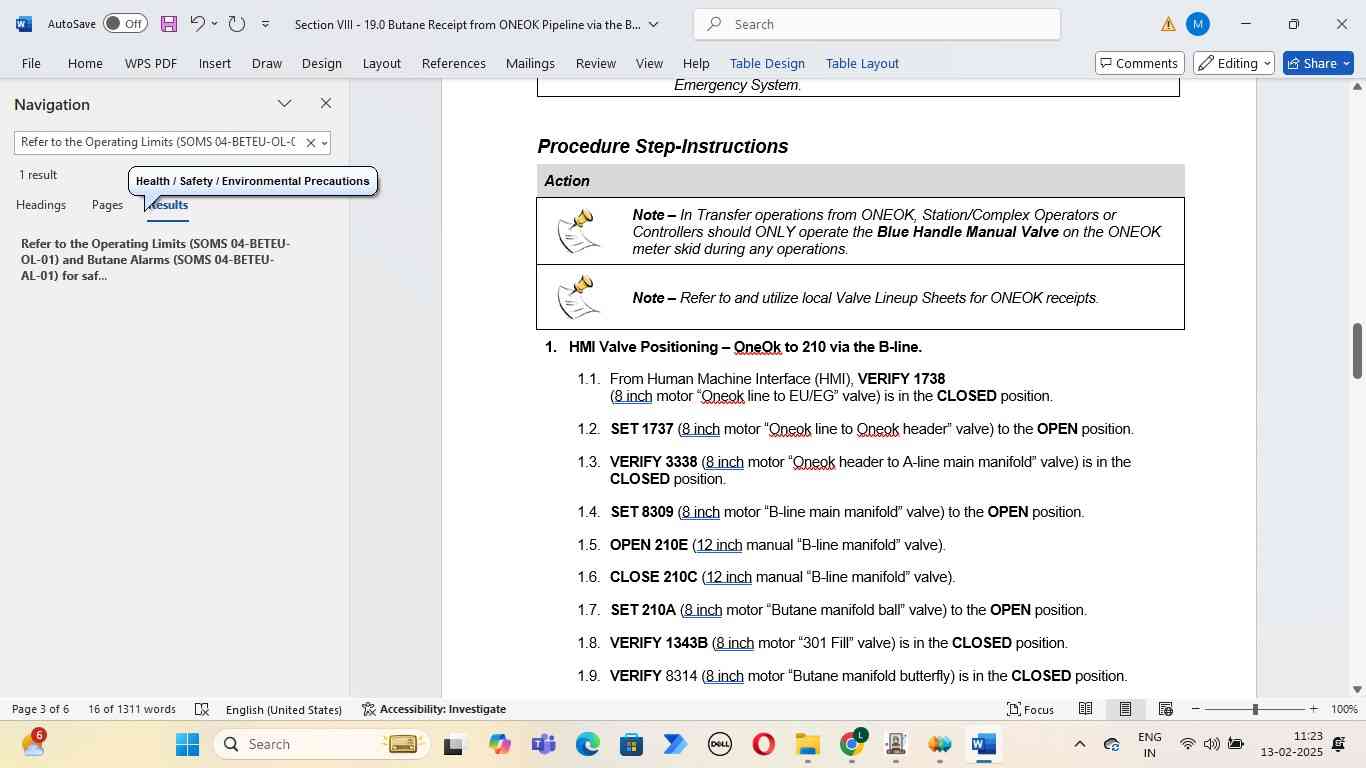Open Customize Quick Access Toolbar dropdown

tap(265, 24)
